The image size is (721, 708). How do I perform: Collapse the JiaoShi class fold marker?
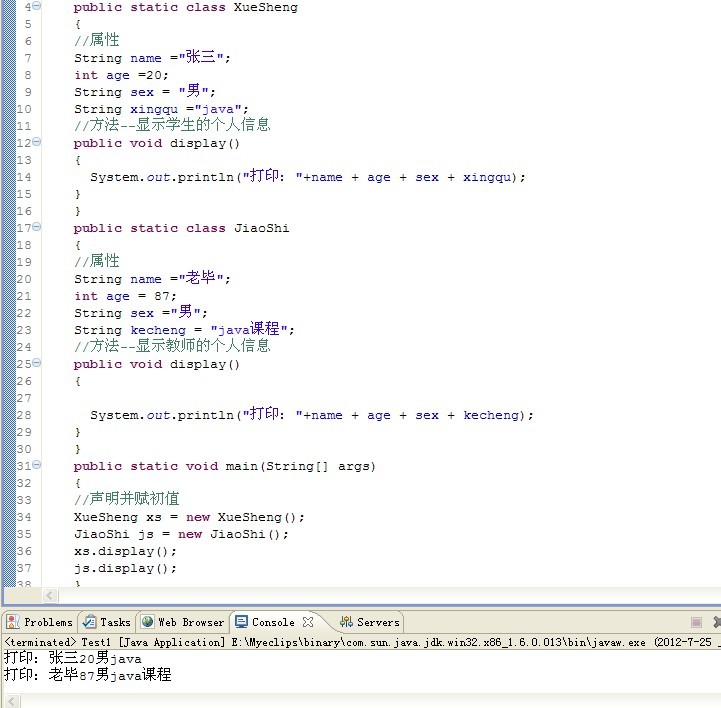pos(37,228)
